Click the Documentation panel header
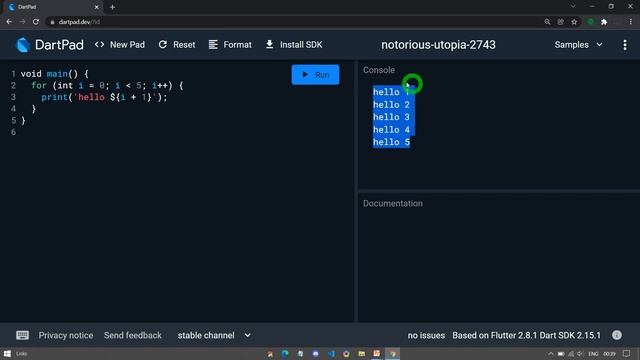 (x=393, y=203)
